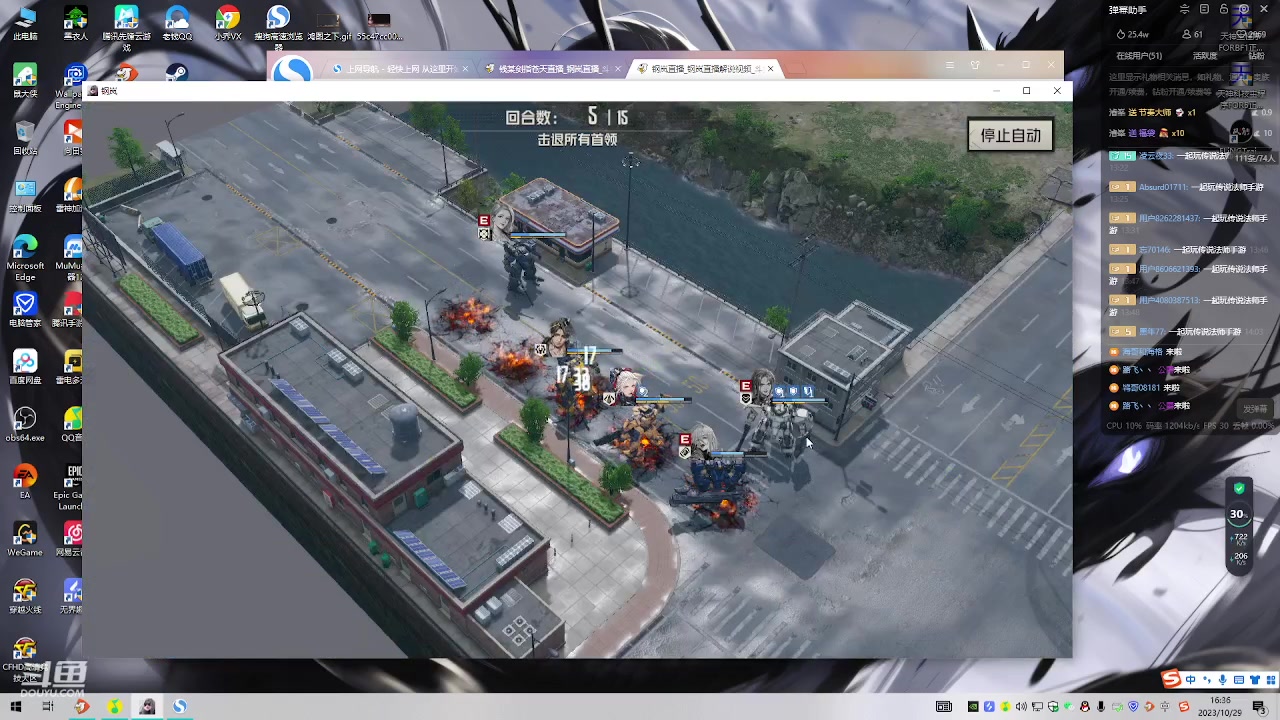Click the Sogou input method S icon
Screen dimensions: 1280x720
click(1171, 680)
